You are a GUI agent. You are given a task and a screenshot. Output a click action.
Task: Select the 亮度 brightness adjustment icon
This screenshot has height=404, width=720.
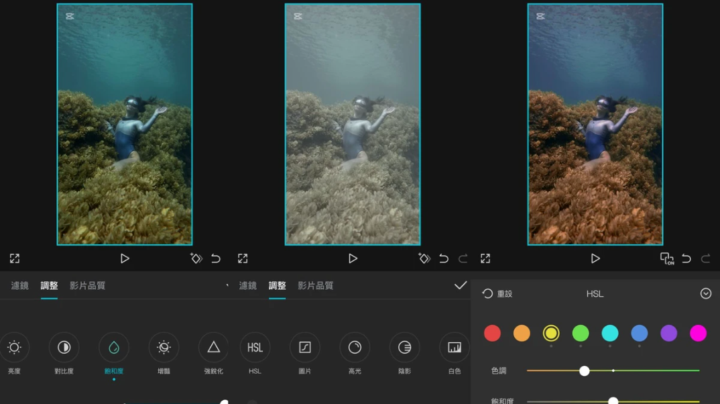coord(14,347)
